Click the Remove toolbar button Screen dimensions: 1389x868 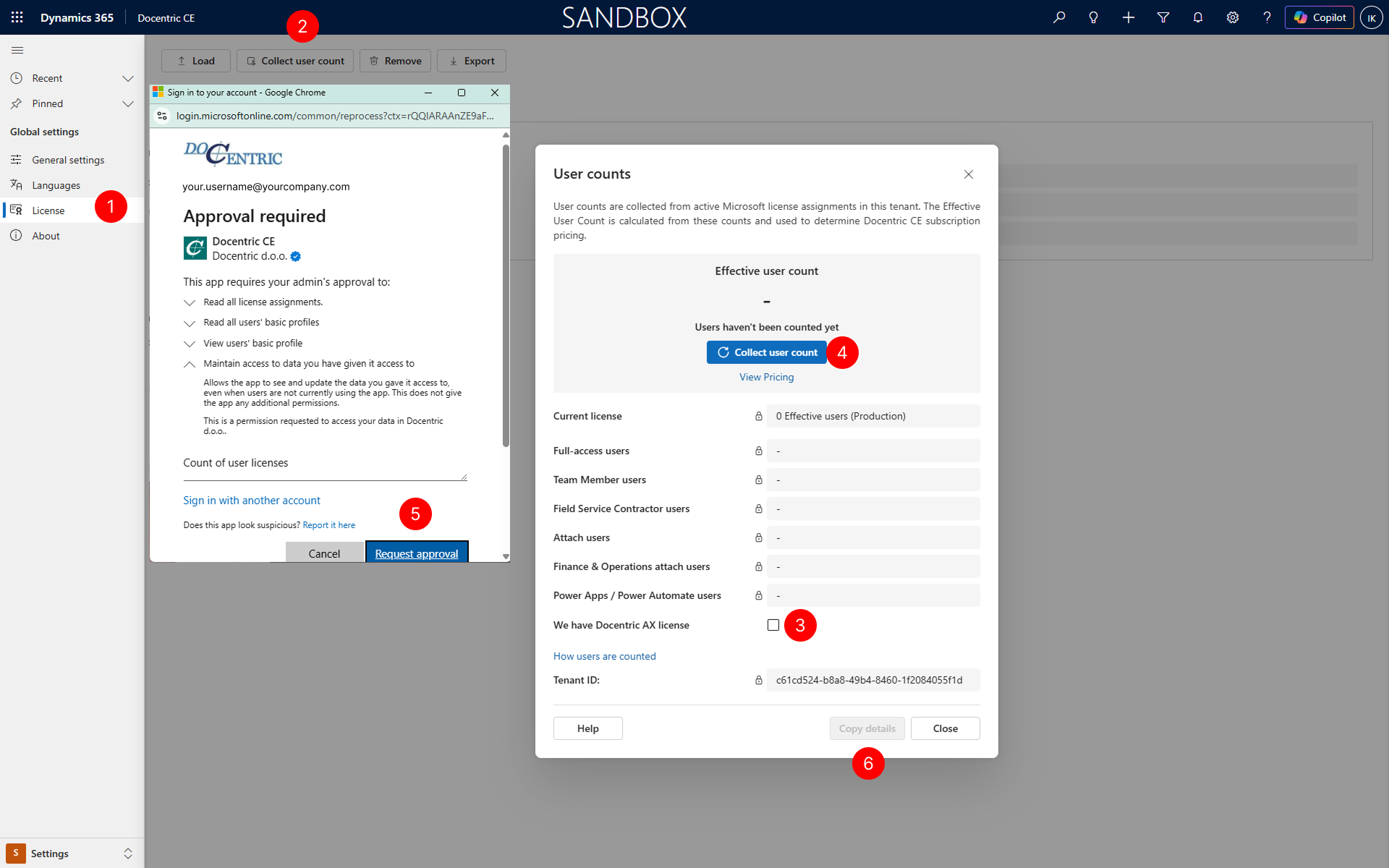click(395, 61)
